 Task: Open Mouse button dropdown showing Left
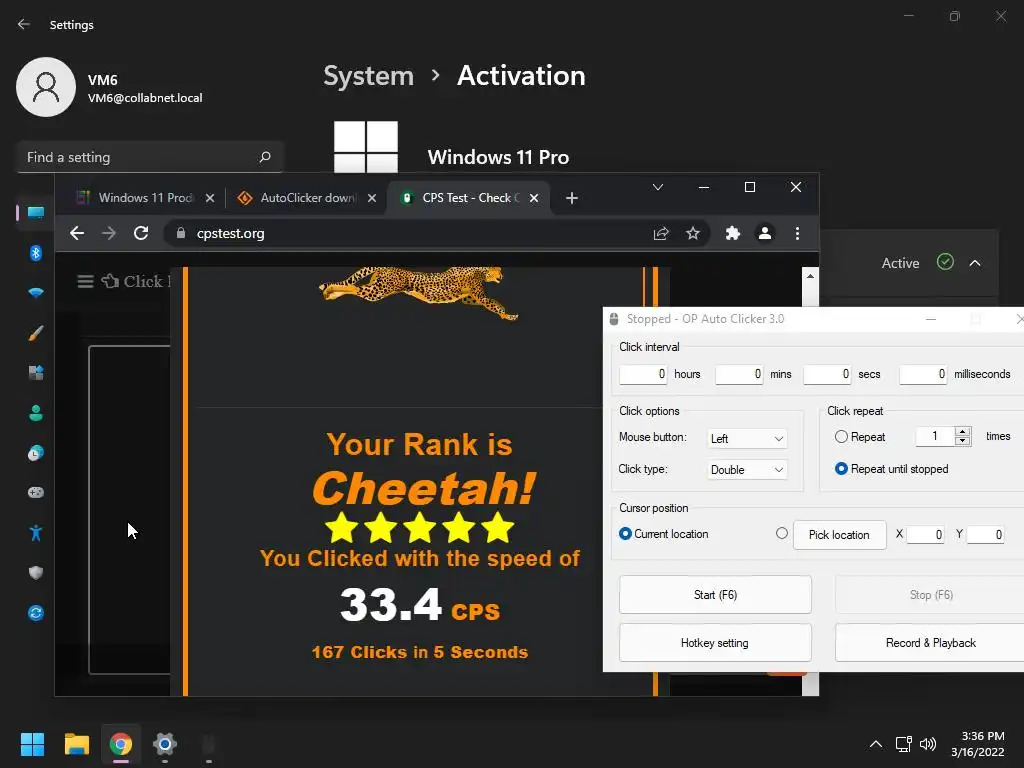pyautogui.click(x=747, y=438)
